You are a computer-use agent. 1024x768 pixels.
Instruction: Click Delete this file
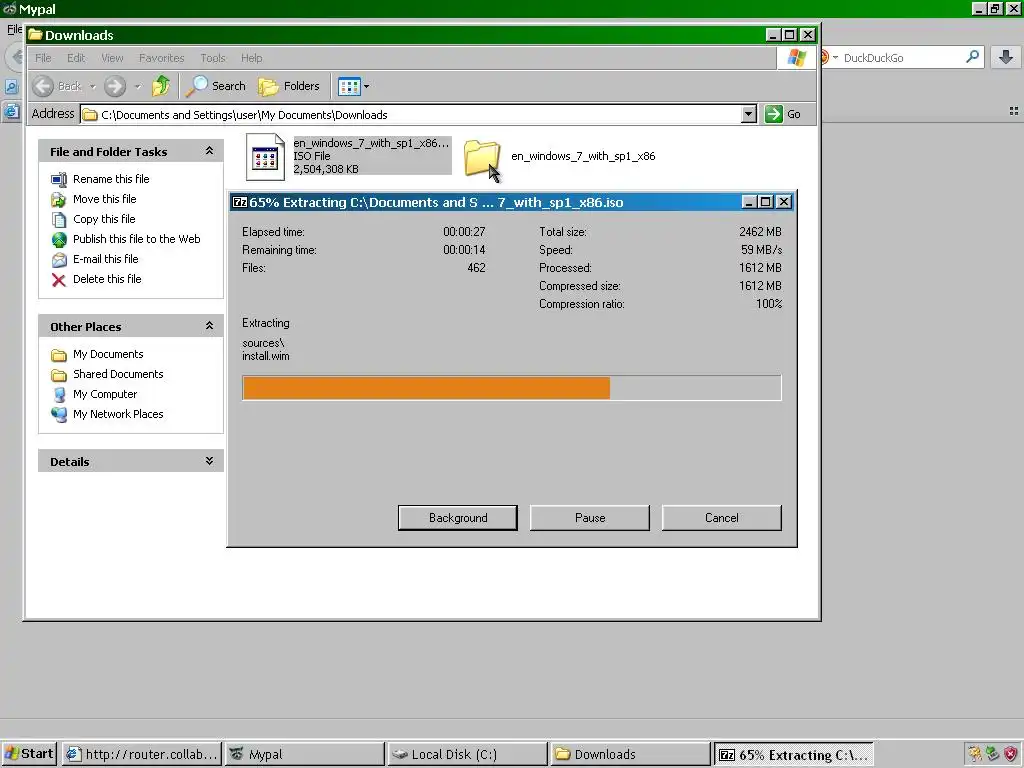107,279
